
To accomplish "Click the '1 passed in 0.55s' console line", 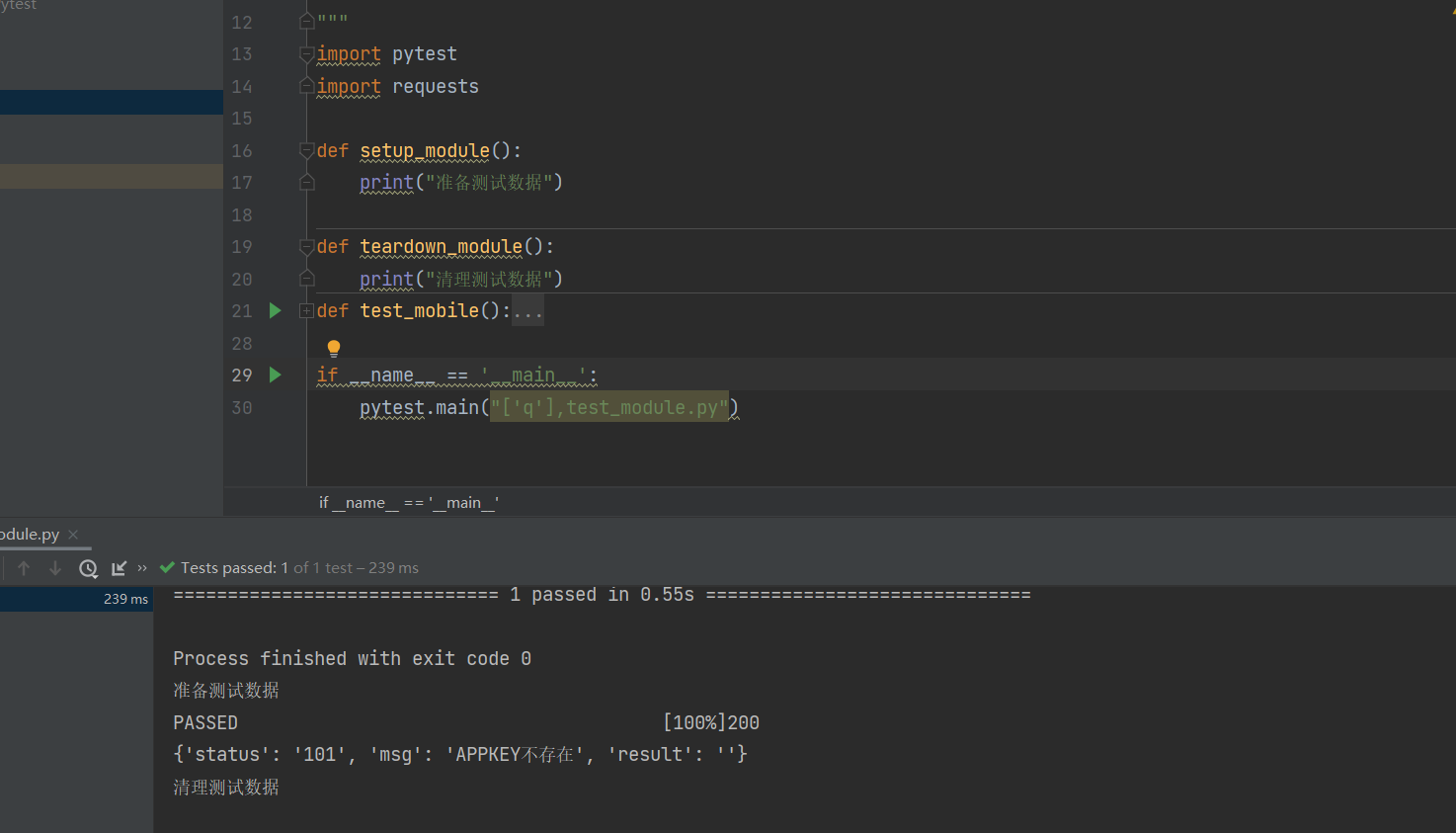I will (x=602, y=594).
